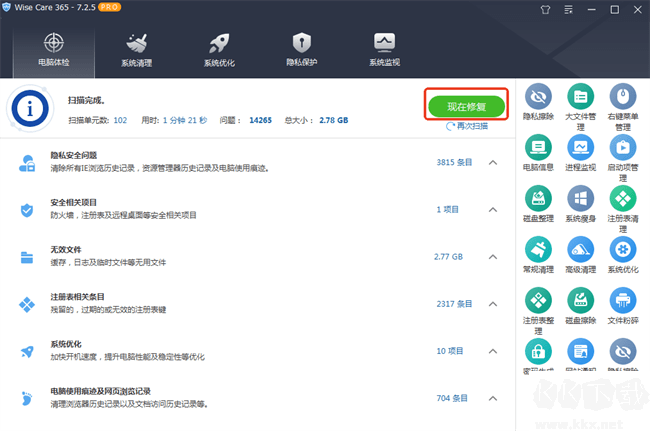Screen dimensions: 650x431
Task: Click the 再次扫描 rescan link
Action: [468, 127]
